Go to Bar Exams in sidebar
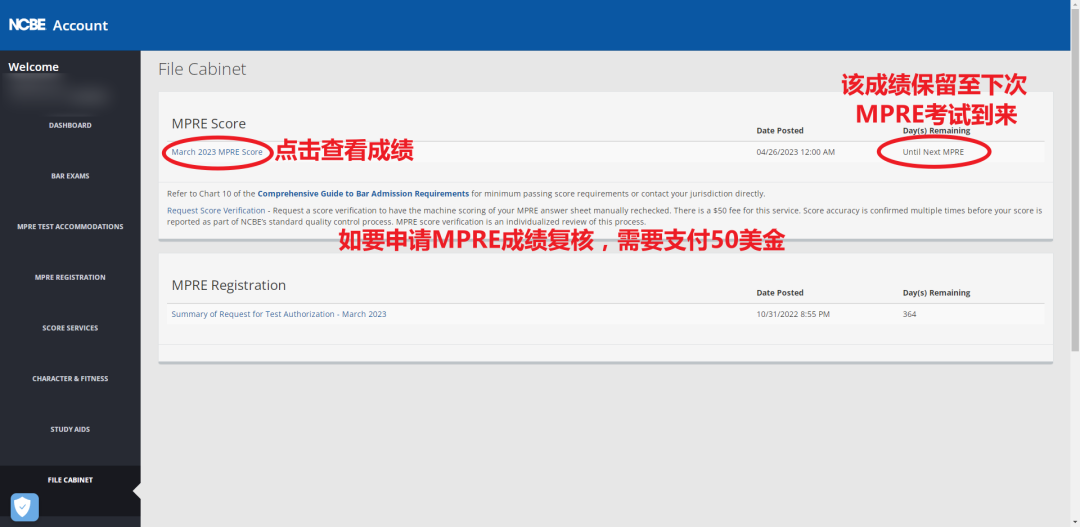1080x527 pixels. click(70, 176)
